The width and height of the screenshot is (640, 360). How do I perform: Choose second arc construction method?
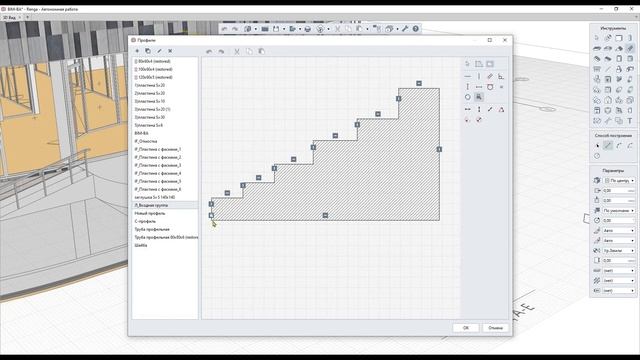point(630,145)
